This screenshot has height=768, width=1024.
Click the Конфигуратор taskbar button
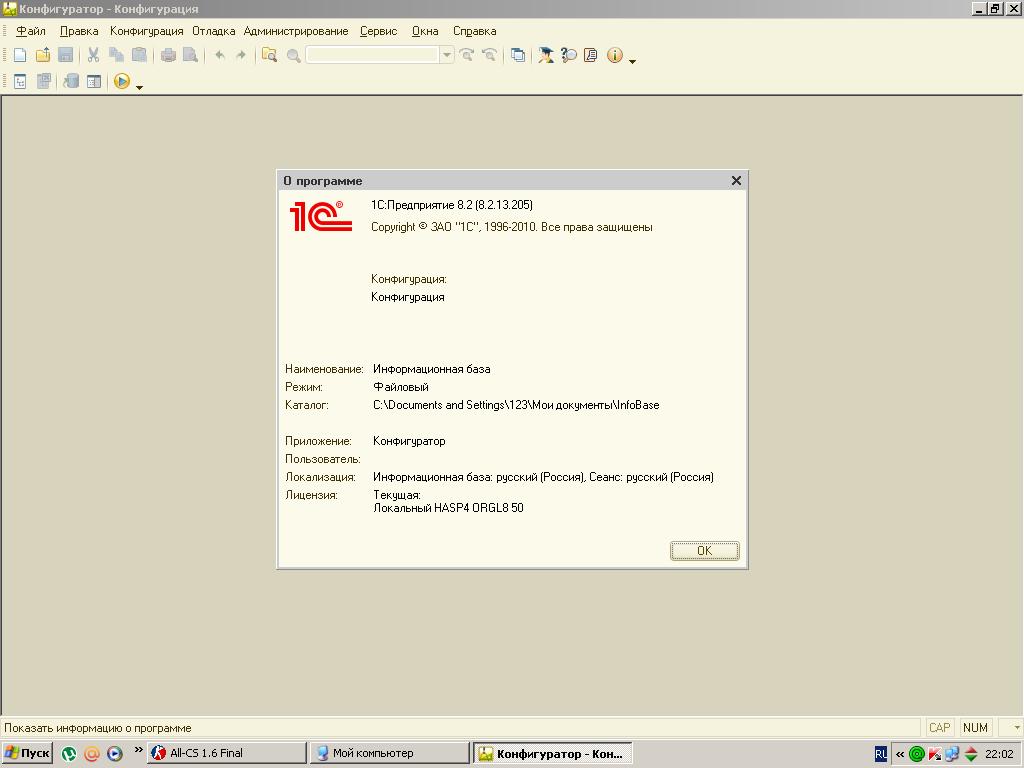[552, 754]
